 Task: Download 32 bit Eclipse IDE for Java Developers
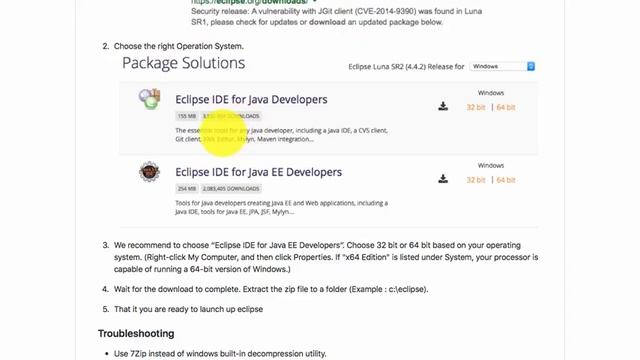pyautogui.click(x=476, y=107)
